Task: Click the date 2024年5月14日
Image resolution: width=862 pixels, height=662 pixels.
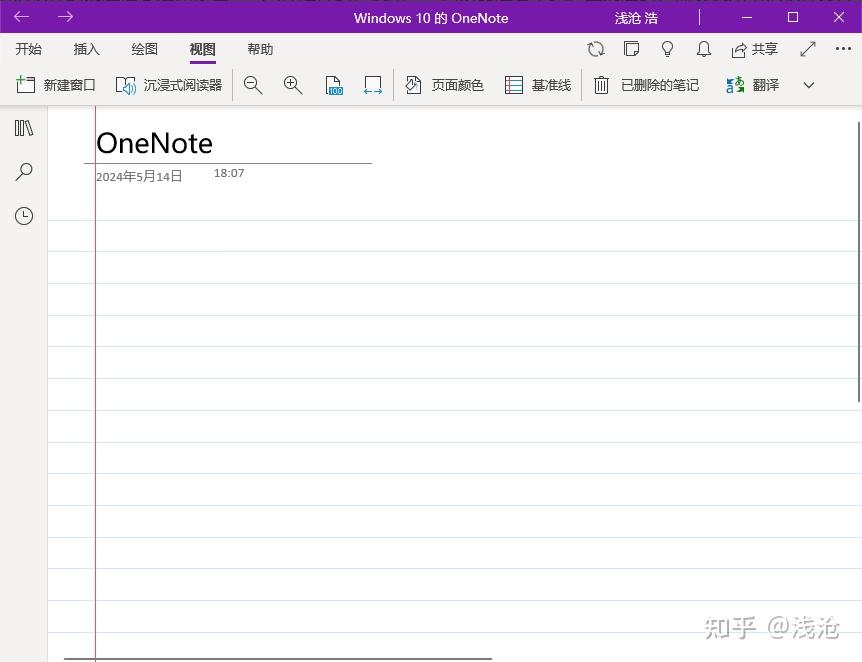Action: click(139, 176)
